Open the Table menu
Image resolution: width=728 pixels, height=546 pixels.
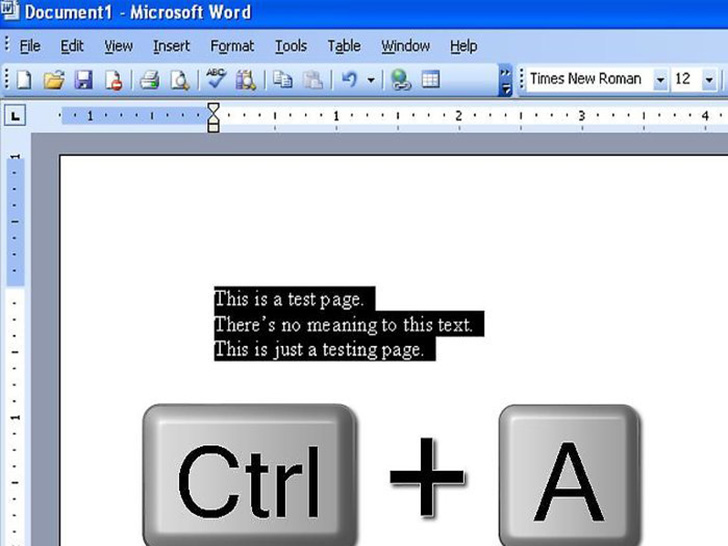point(344,46)
